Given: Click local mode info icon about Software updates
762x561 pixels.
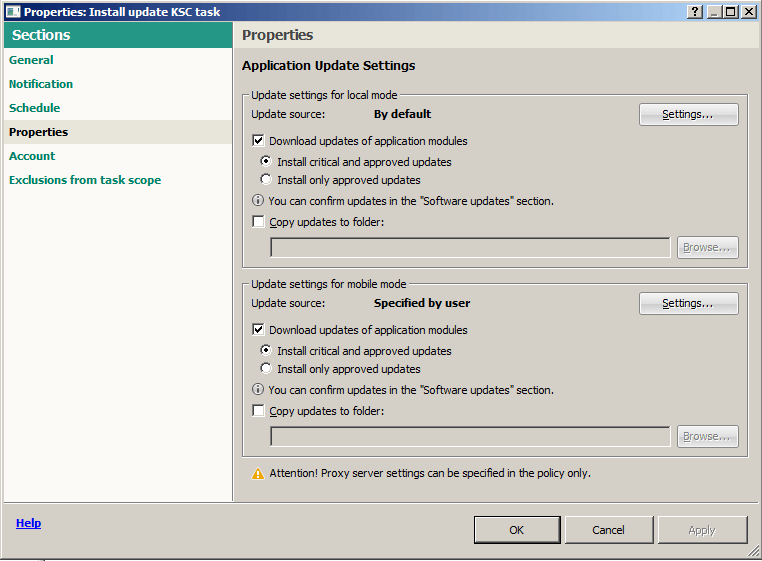Looking at the screenshot, I should pos(258,200).
